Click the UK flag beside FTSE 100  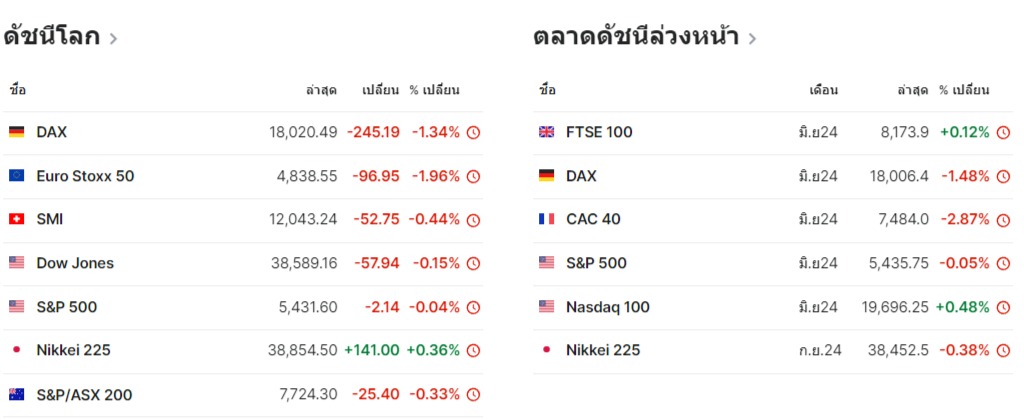546,133
